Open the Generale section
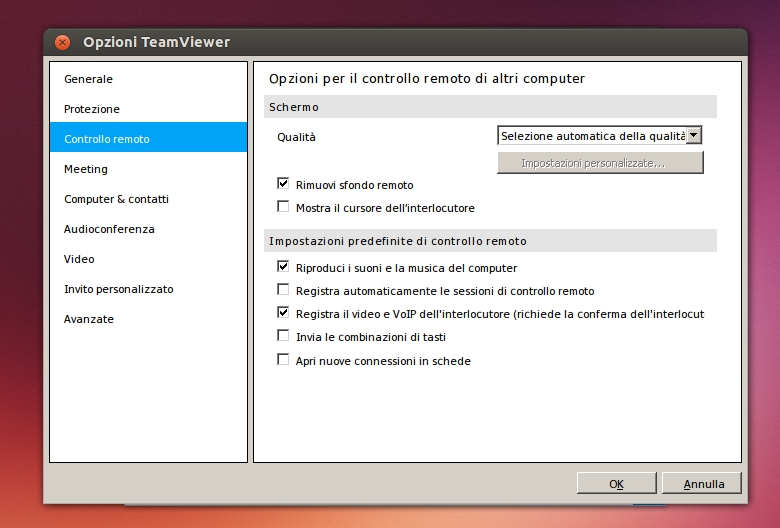Image resolution: width=780 pixels, height=528 pixels. pos(148,79)
